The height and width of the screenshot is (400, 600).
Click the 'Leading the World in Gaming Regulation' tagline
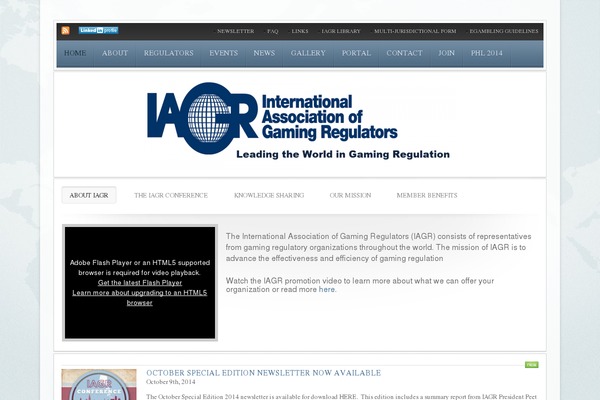coord(343,154)
